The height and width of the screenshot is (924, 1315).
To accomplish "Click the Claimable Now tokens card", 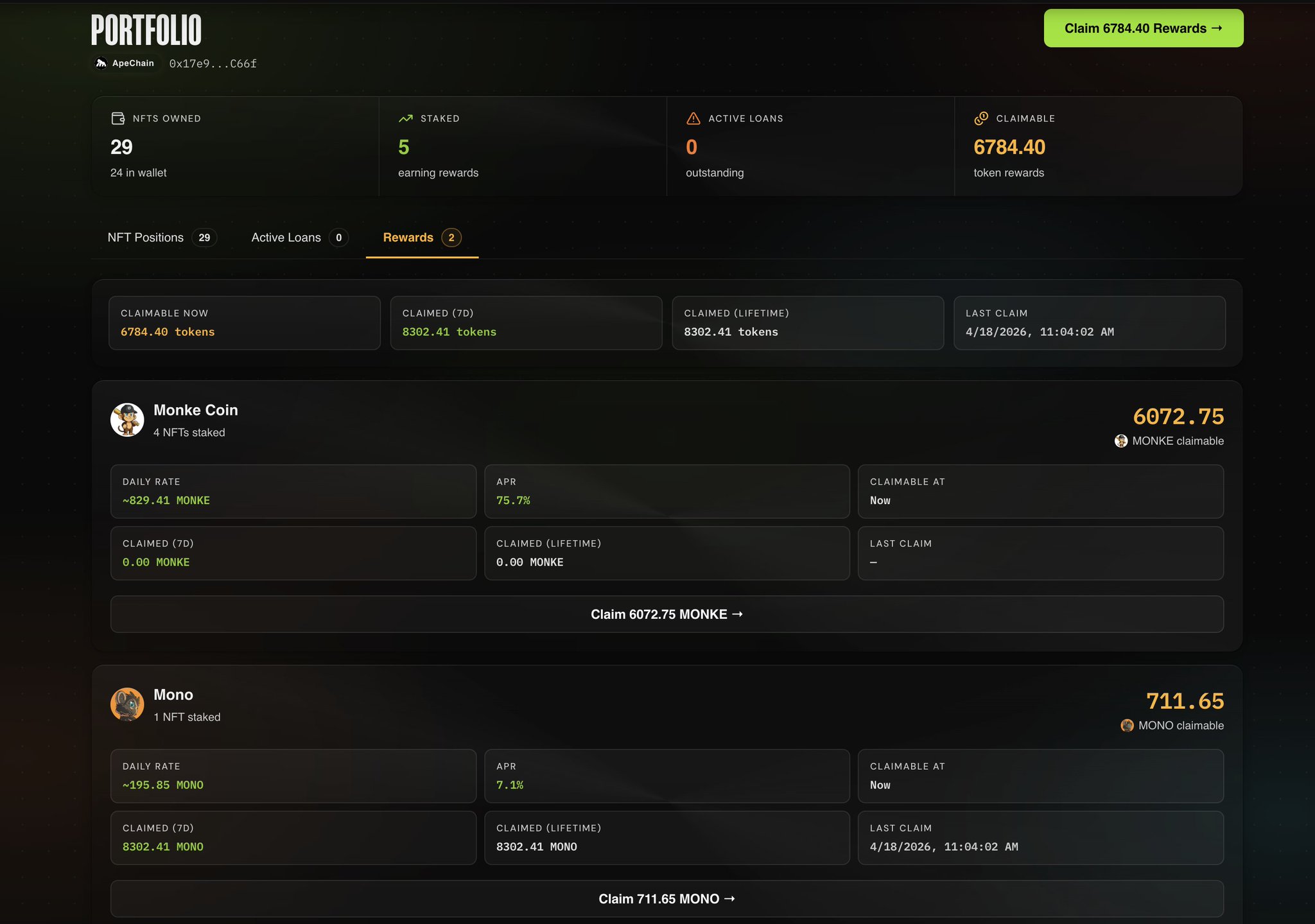I will coord(245,323).
